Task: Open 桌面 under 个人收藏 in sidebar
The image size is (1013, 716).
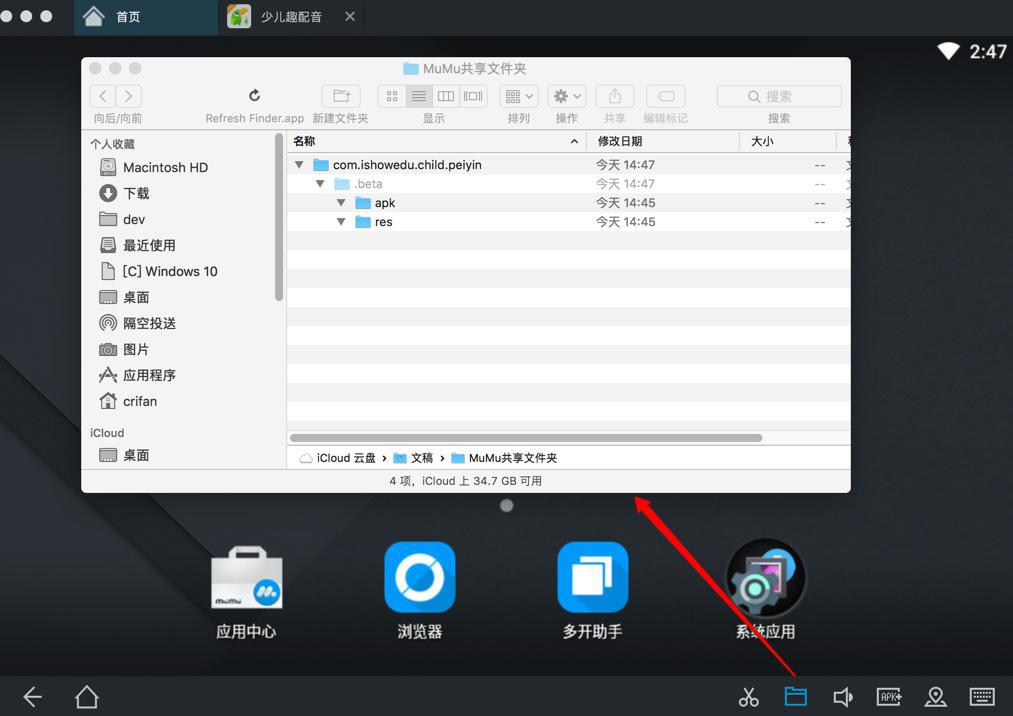Action: click(x=136, y=297)
